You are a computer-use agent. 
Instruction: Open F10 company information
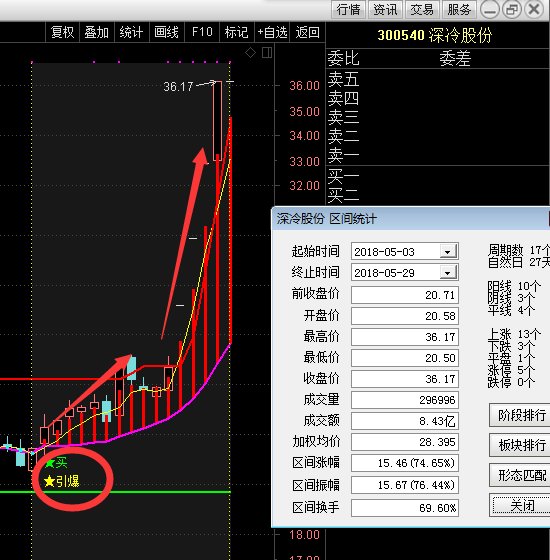pos(202,32)
